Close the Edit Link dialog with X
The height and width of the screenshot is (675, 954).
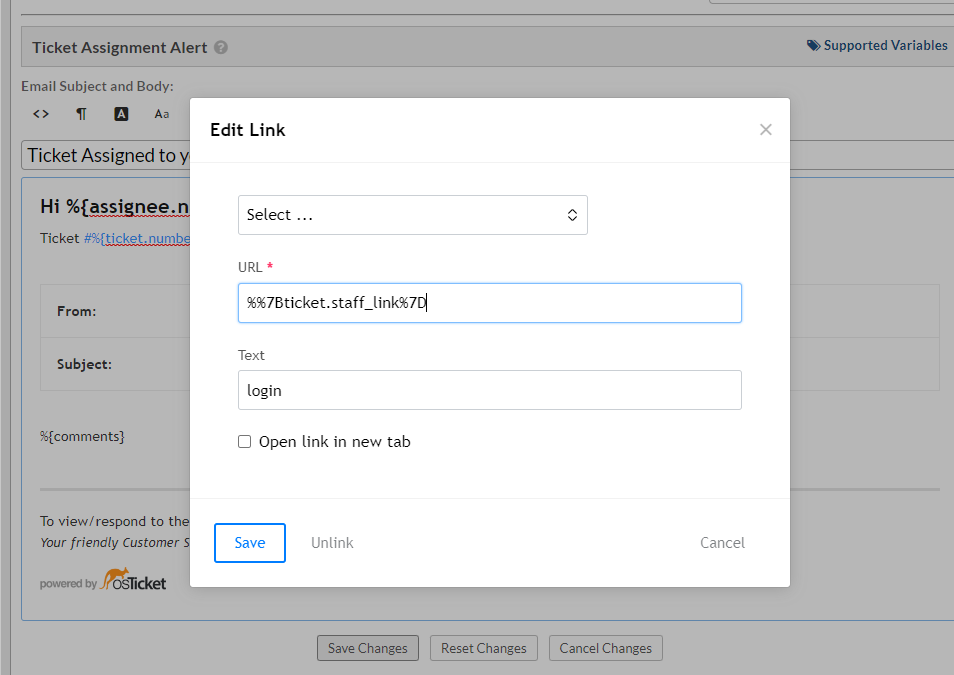766,129
